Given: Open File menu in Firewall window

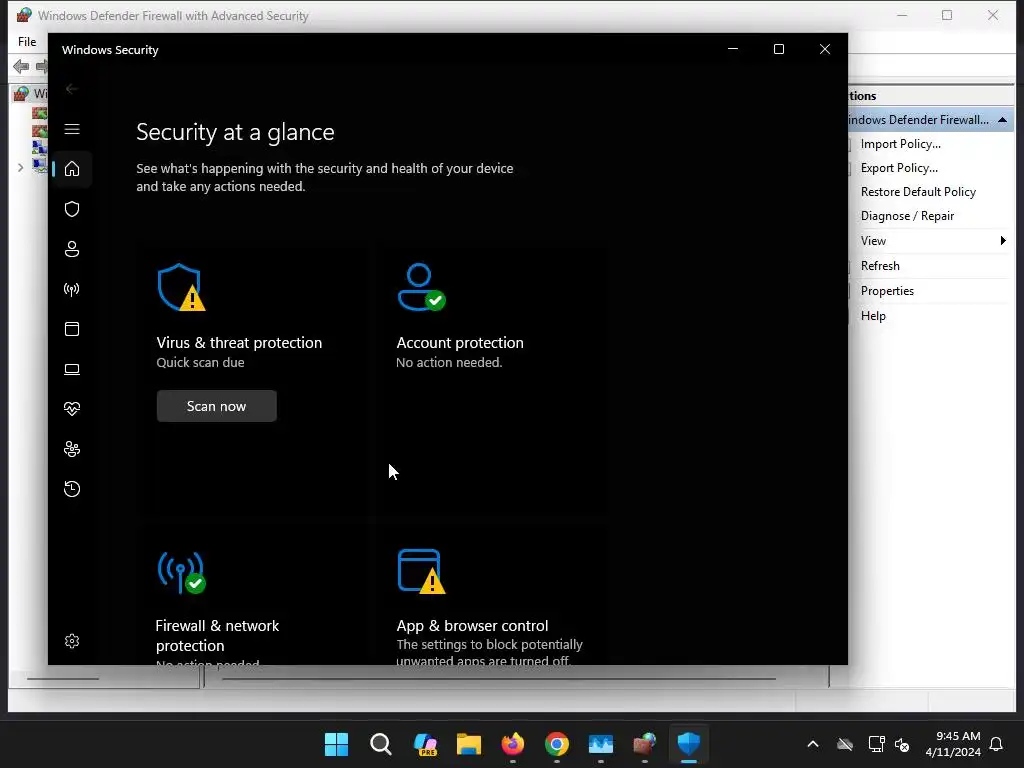Looking at the screenshot, I should pos(27,42).
